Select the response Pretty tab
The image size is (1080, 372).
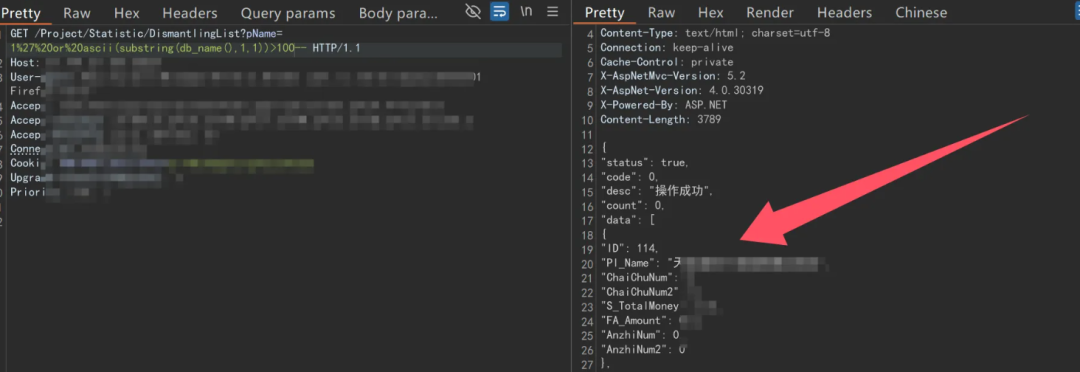[x=605, y=12]
